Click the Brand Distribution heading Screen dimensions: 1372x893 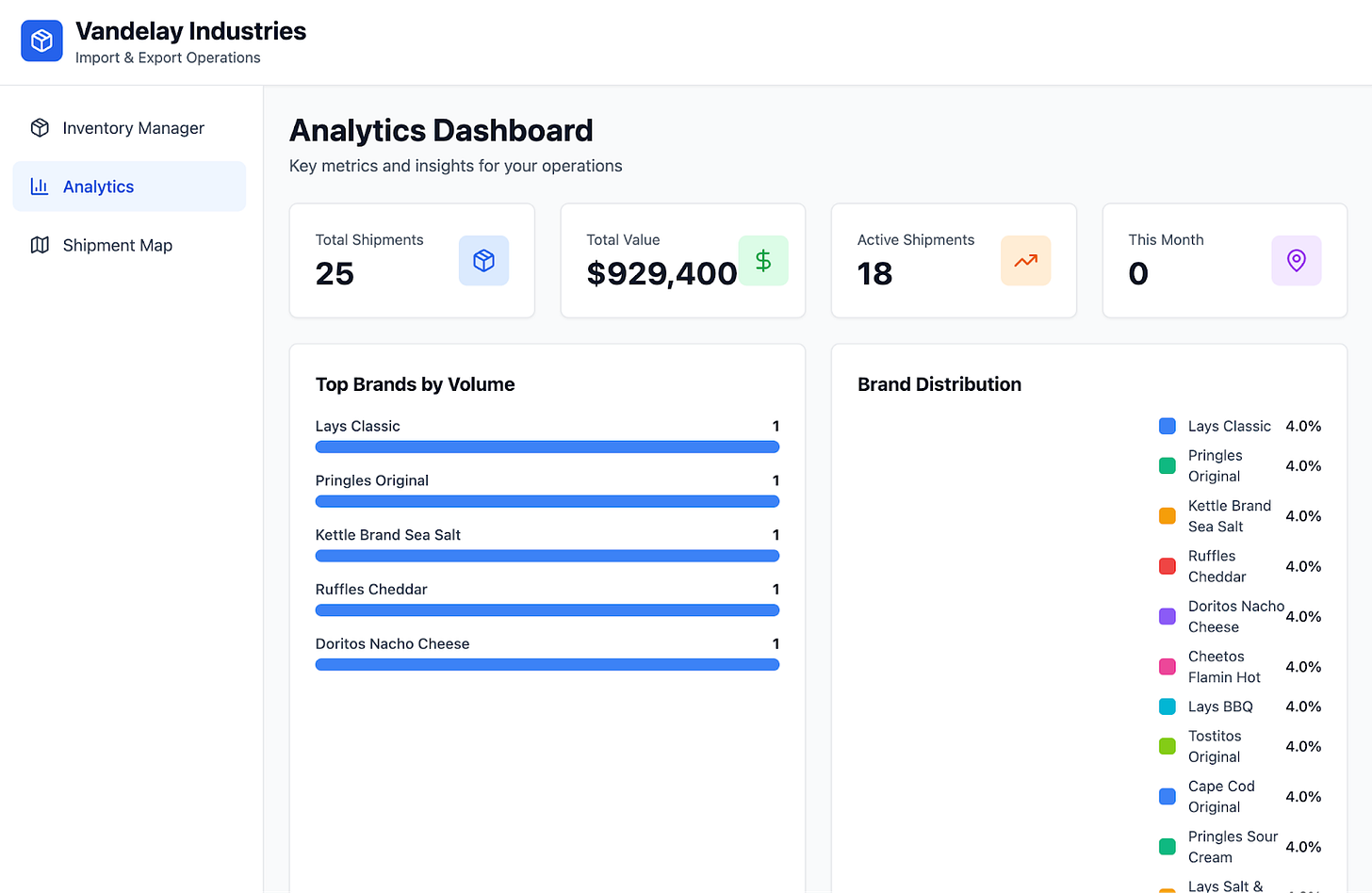coord(939,384)
